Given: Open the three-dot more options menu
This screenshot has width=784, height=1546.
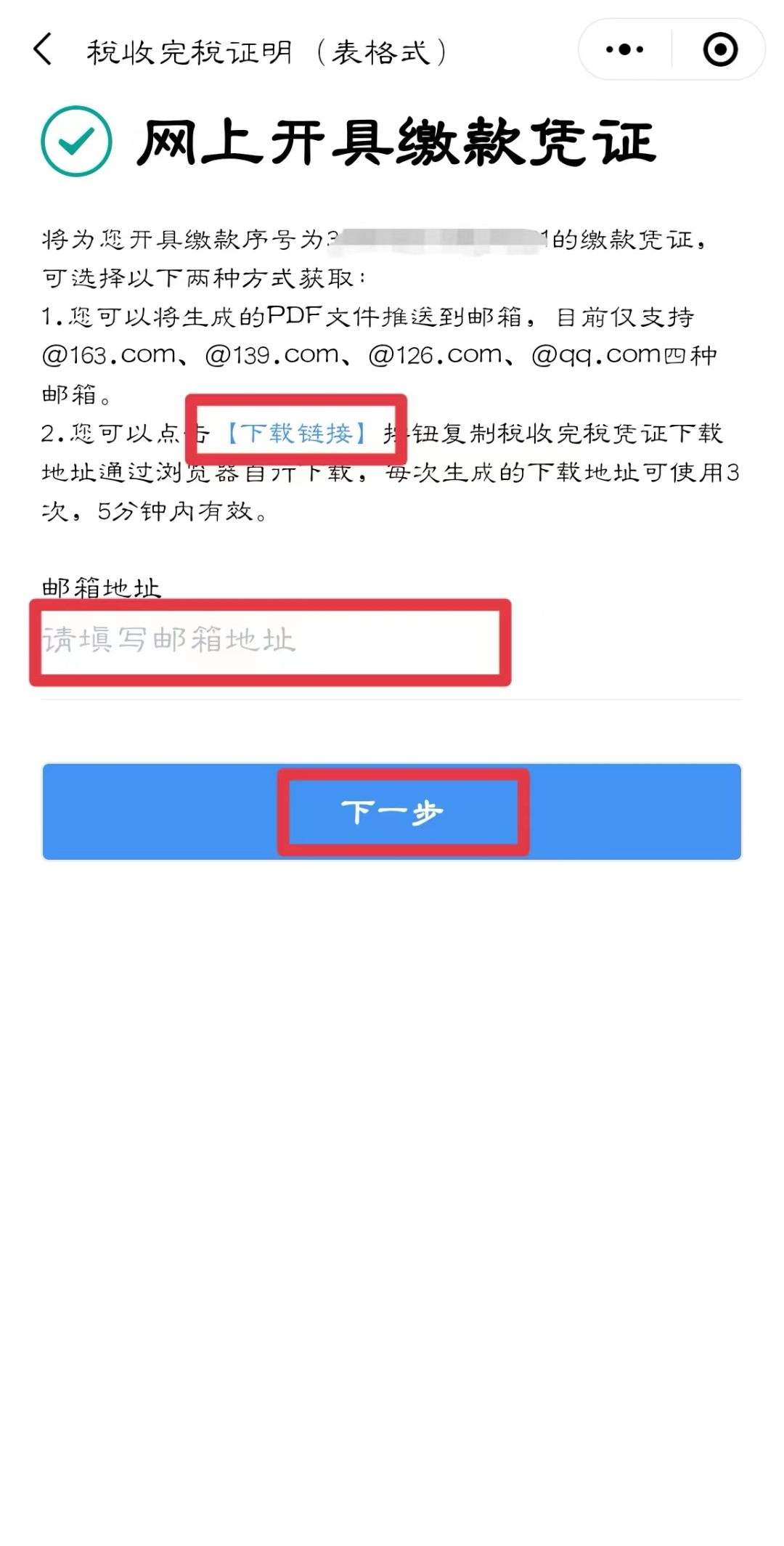Looking at the screenshot, I should pyautogui.click(x=624, y=49).
